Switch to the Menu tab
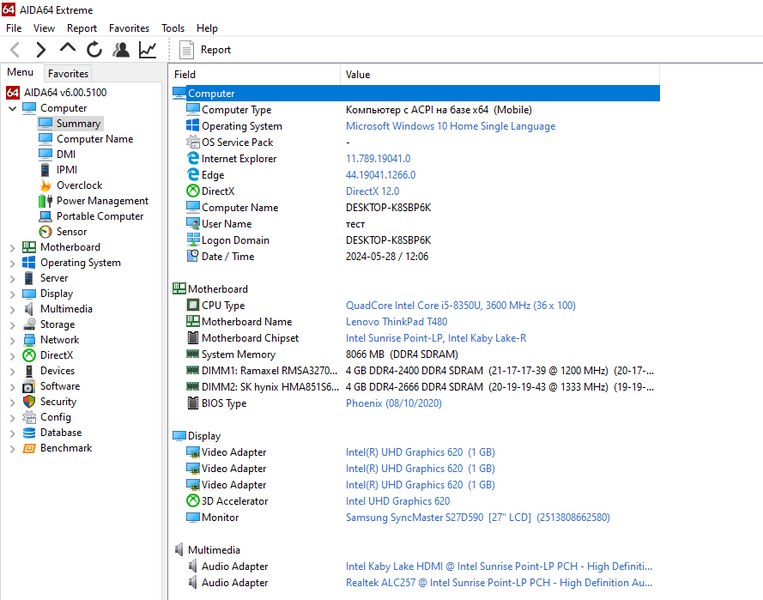The height and width of the screenshot is (600, 763). tap(20, 73)
